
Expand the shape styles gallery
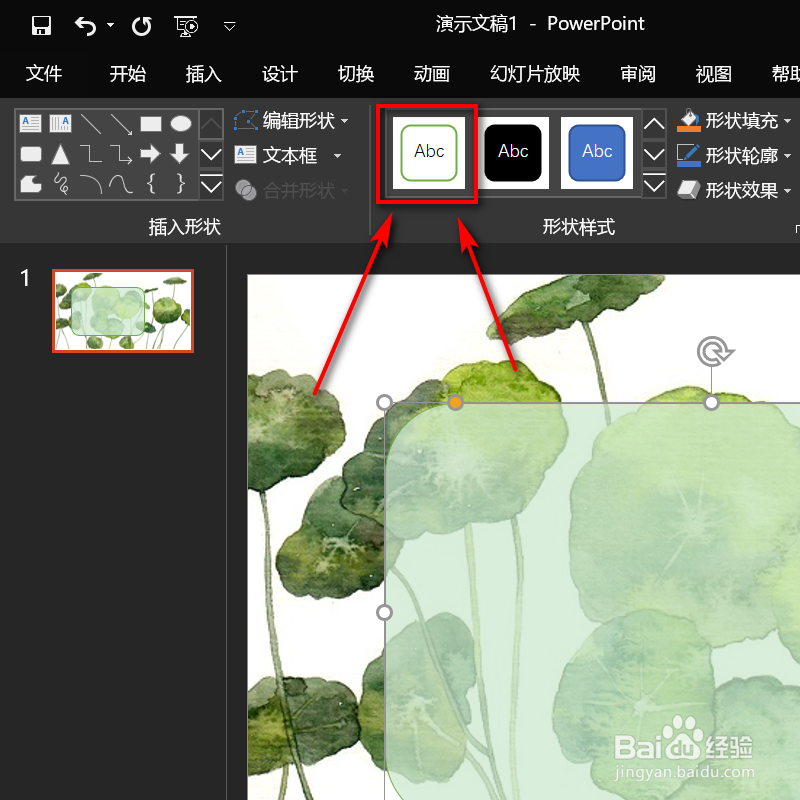[654, 186]
